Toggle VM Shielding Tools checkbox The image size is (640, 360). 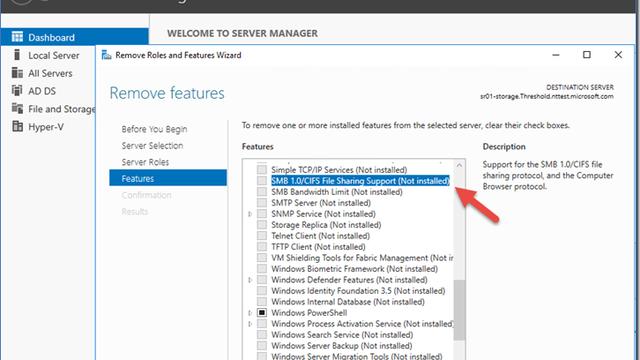[262, 258]
